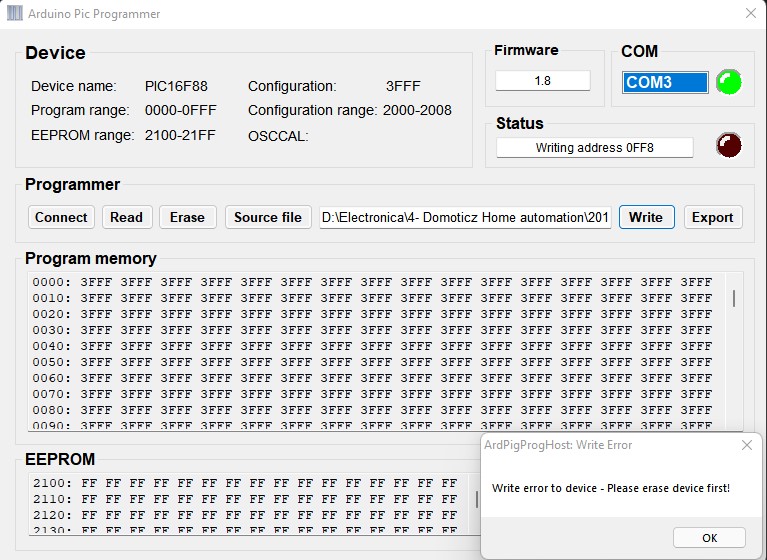Click program memory row address 0080:

[x=52, y=410]
